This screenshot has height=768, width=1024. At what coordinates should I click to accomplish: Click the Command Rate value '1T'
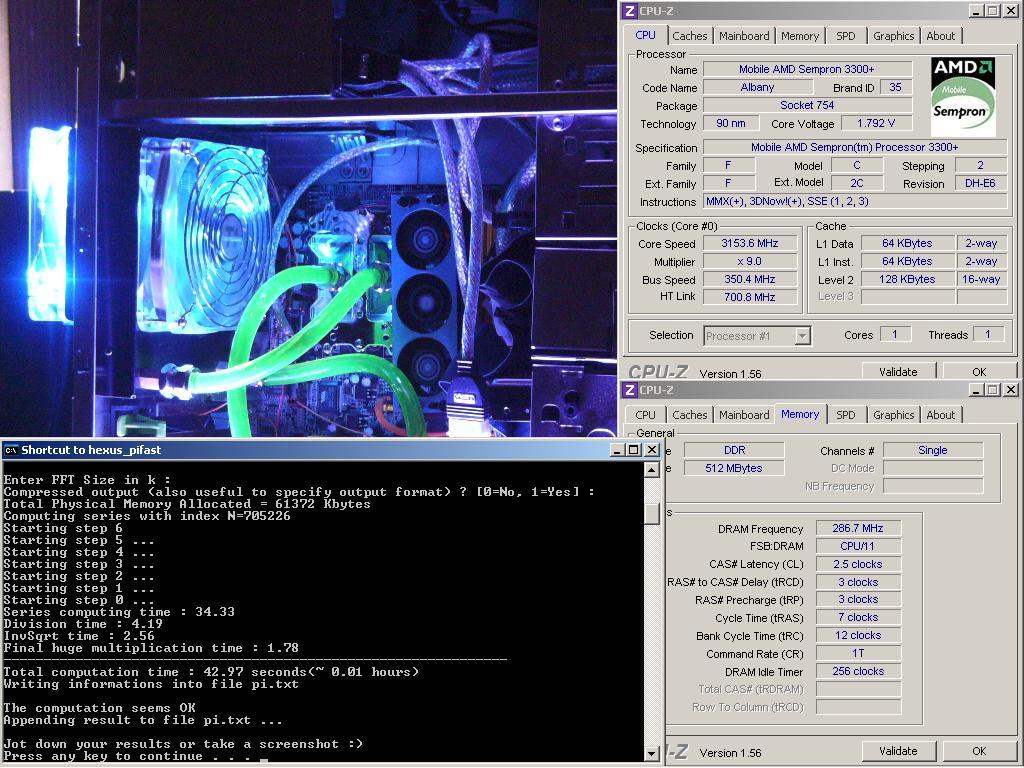pyautogui.click(x=858, y=653)
